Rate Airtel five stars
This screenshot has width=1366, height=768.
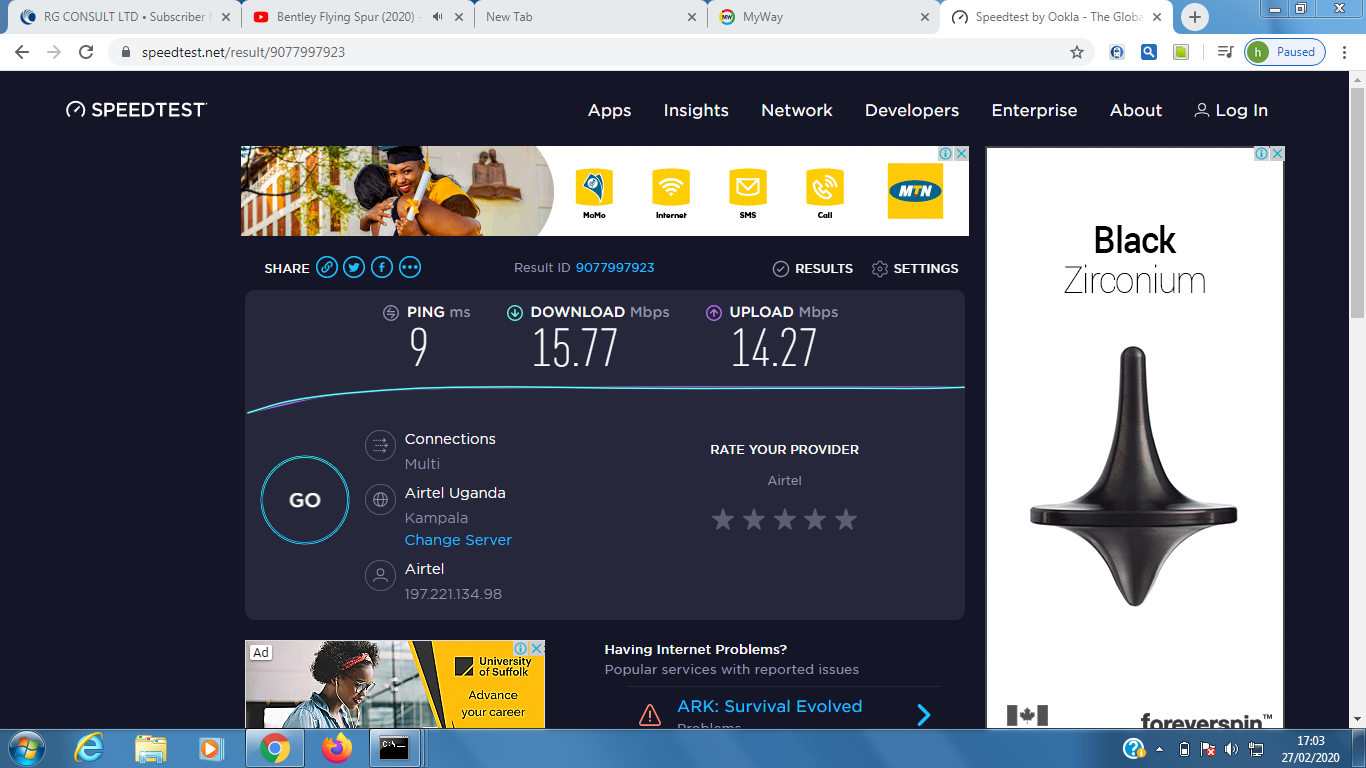[846, 519]
